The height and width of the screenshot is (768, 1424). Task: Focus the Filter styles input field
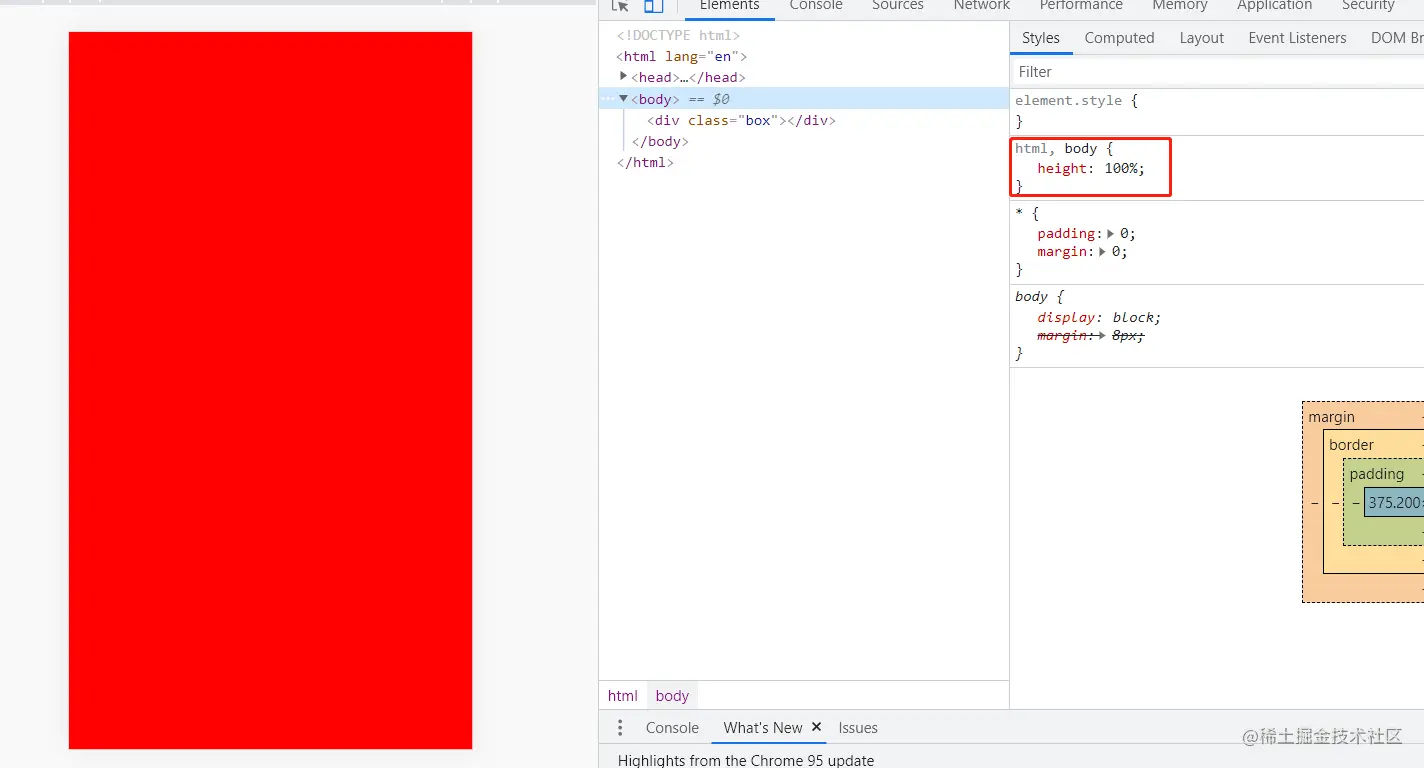pos(1217,72)
